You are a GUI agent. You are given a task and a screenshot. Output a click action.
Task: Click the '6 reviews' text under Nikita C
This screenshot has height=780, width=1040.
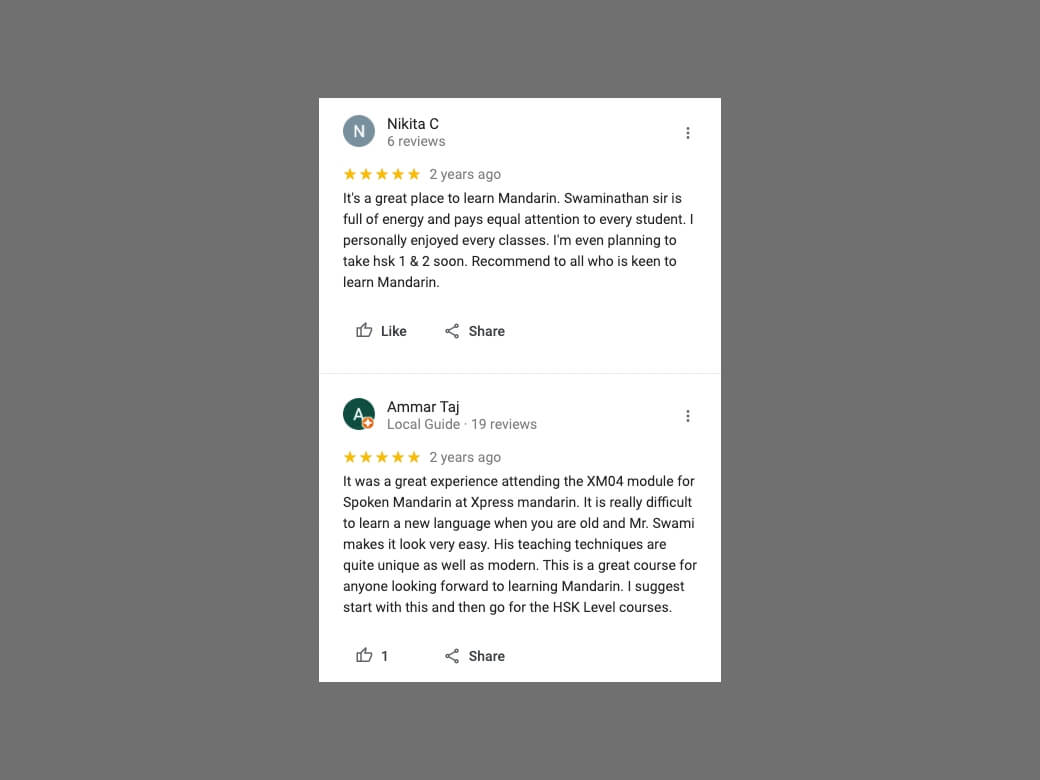click(416, 142)
